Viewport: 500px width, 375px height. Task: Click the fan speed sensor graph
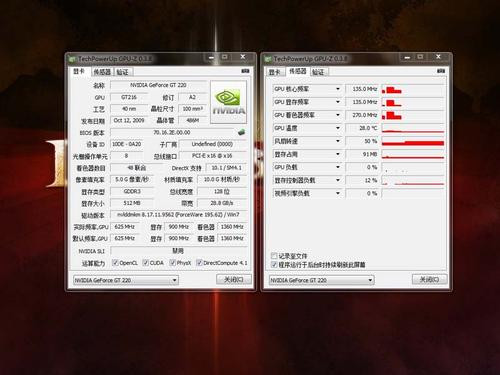[x=413, y=141]
